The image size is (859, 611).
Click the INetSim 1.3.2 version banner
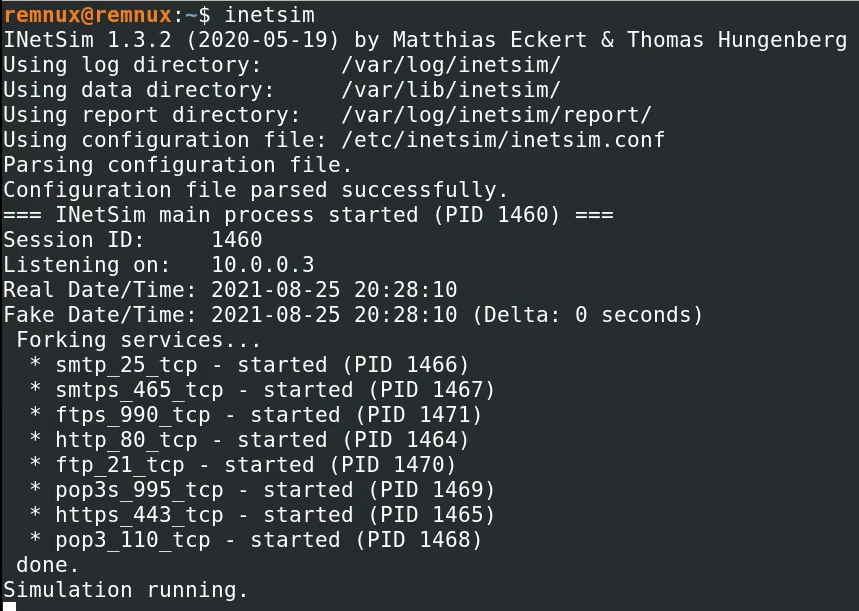click(x=425, y=40)
